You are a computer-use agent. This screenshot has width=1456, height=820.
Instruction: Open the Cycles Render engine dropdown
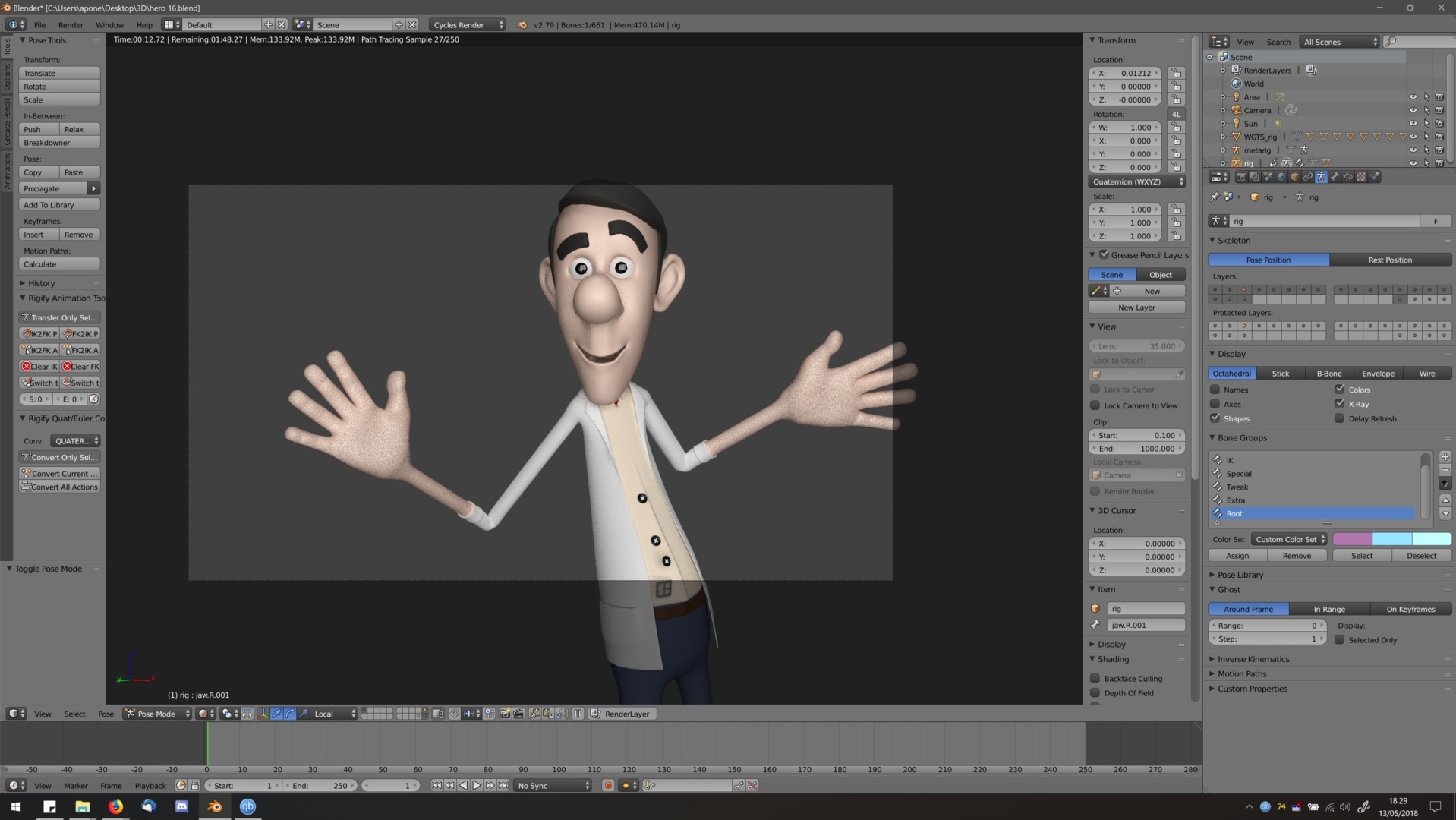[x=468, y=24]
